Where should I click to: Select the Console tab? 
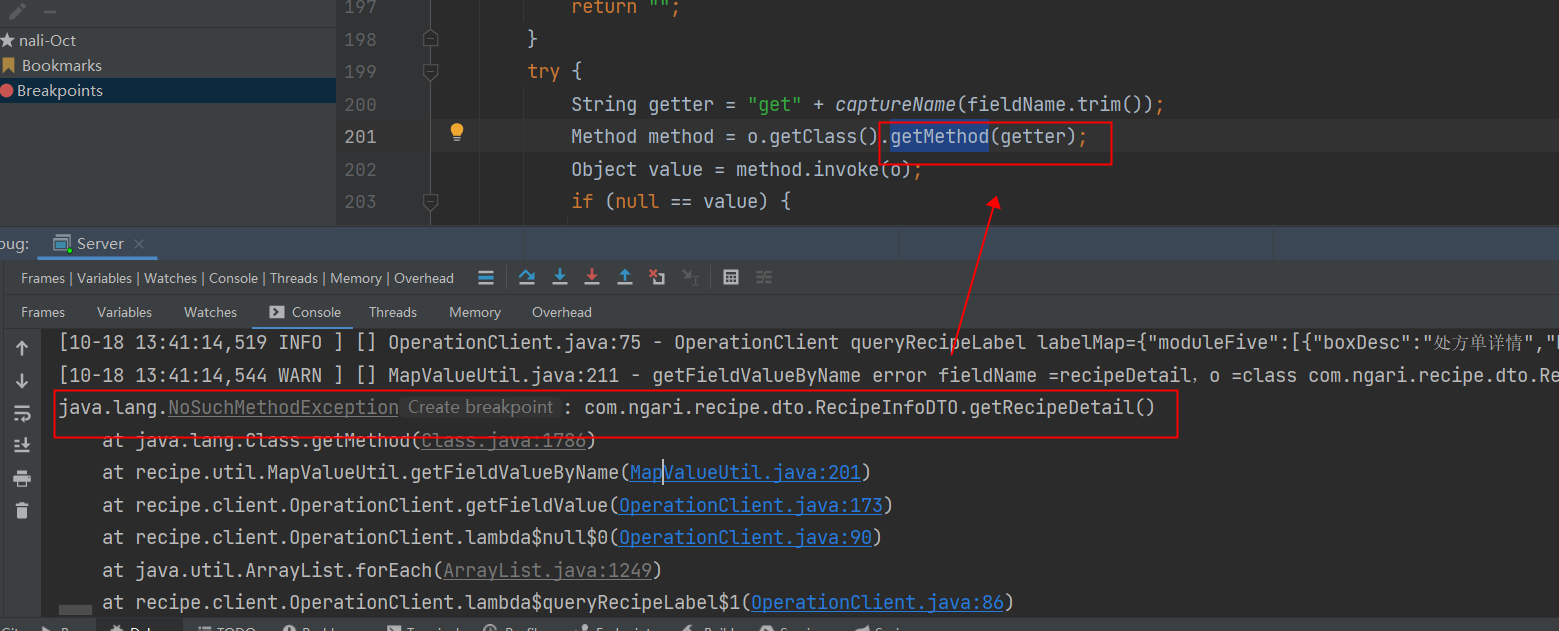(305, 312)
